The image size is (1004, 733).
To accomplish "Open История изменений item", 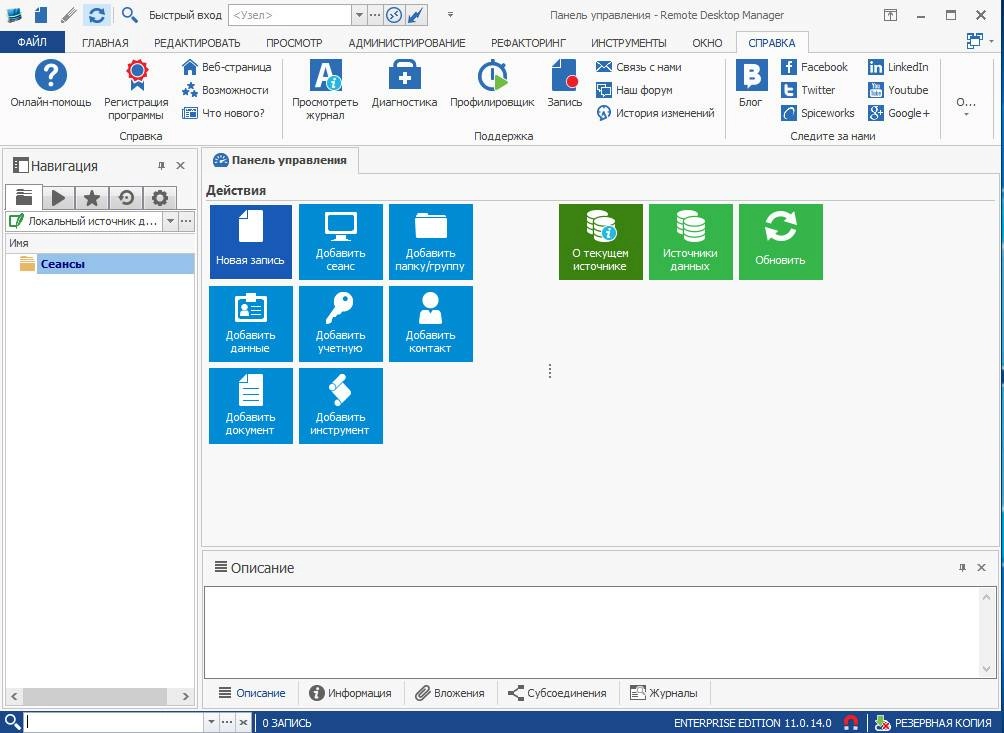I will 655,113.
